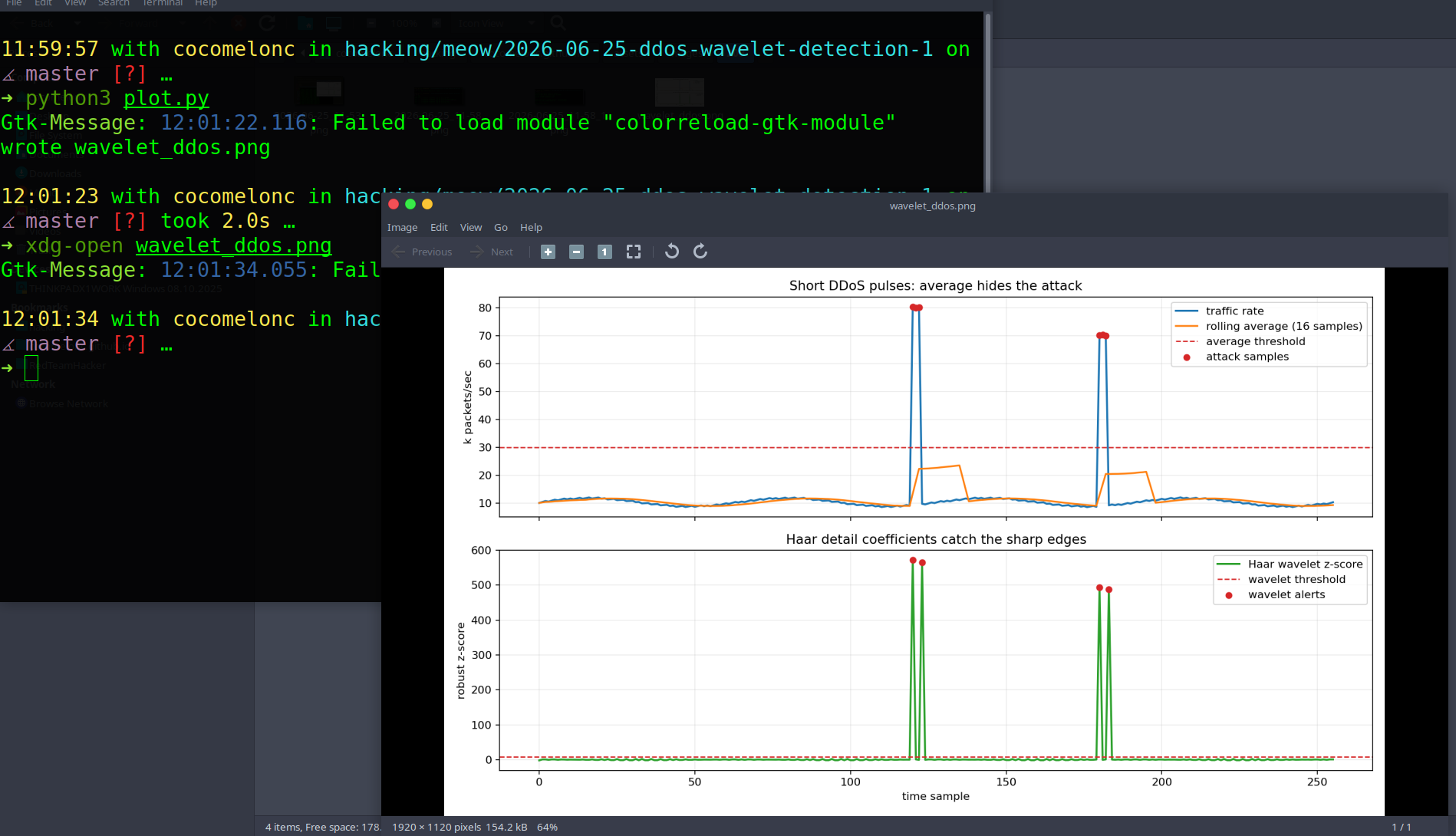Click chart title 'Short DDoS pulses: average hides the attack'
The image size is (1456, 836).
tap(935, 285)
